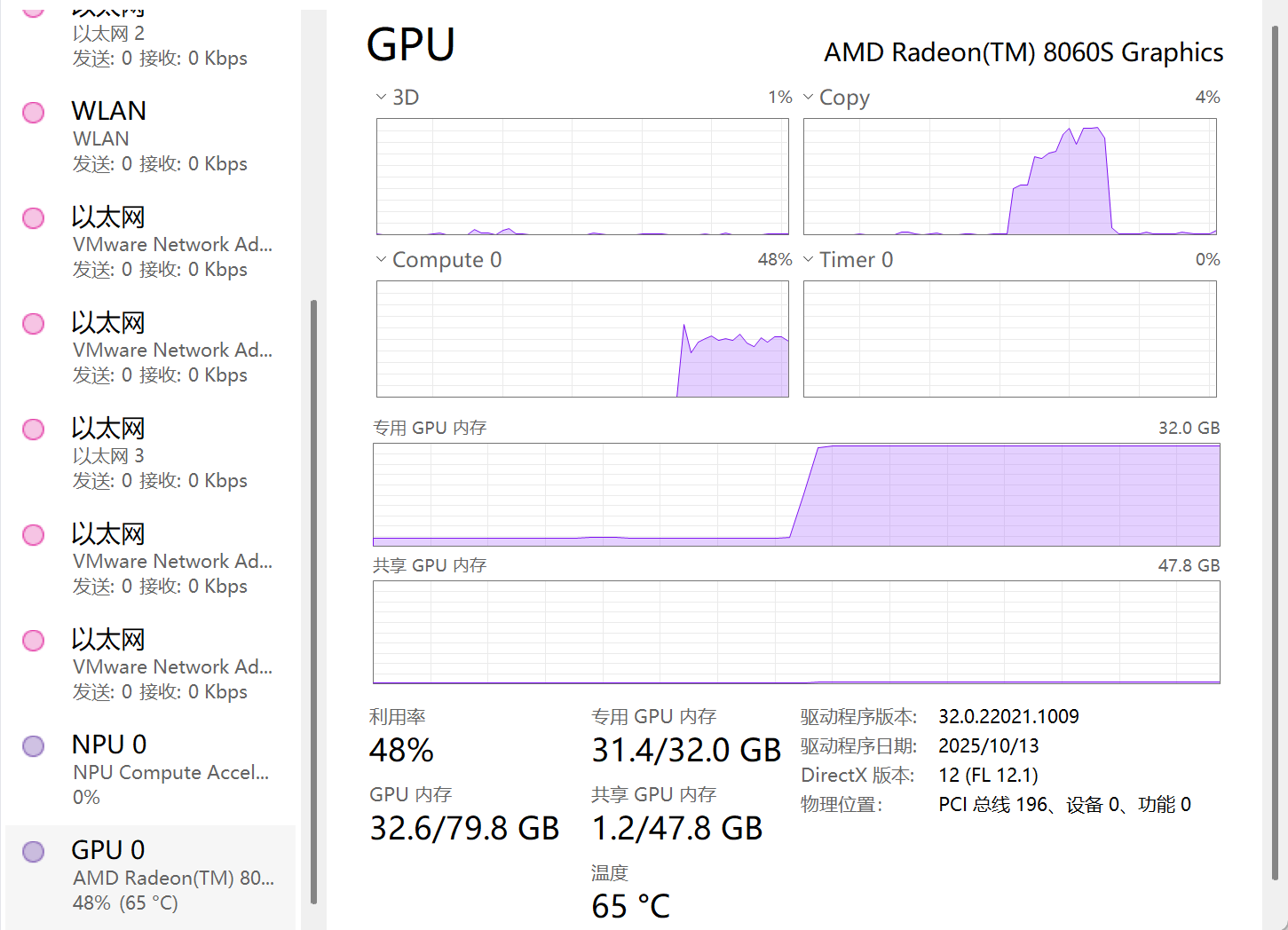
Task: Click the Copy engine usage graph
Action: click(x=1009, y=177)
